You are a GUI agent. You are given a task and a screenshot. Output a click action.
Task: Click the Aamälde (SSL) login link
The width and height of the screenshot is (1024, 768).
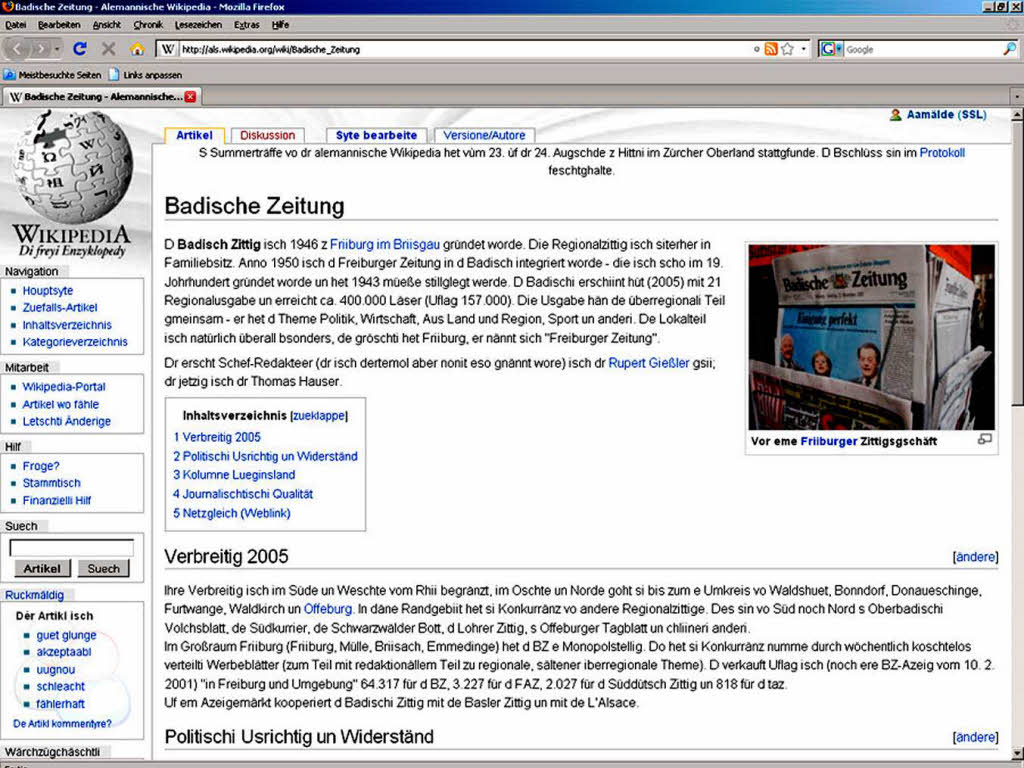tap(946, 115)
